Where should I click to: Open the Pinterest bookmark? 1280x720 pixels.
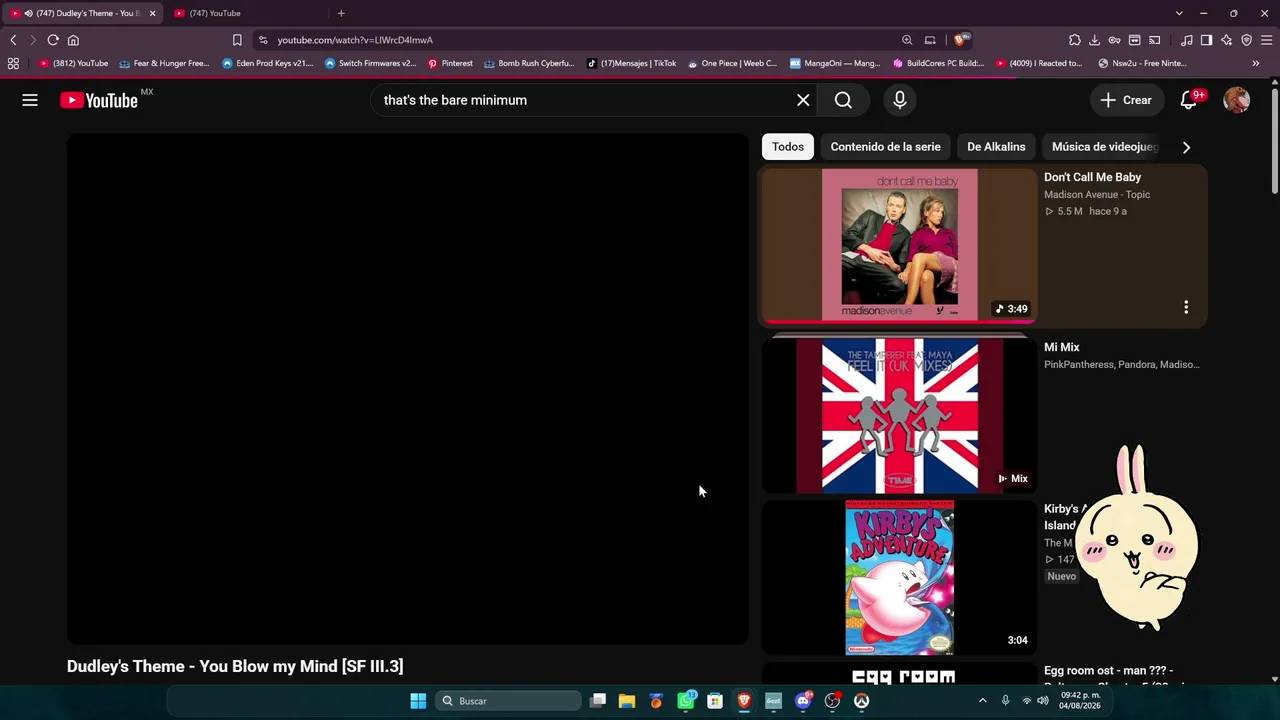[450, 63]
